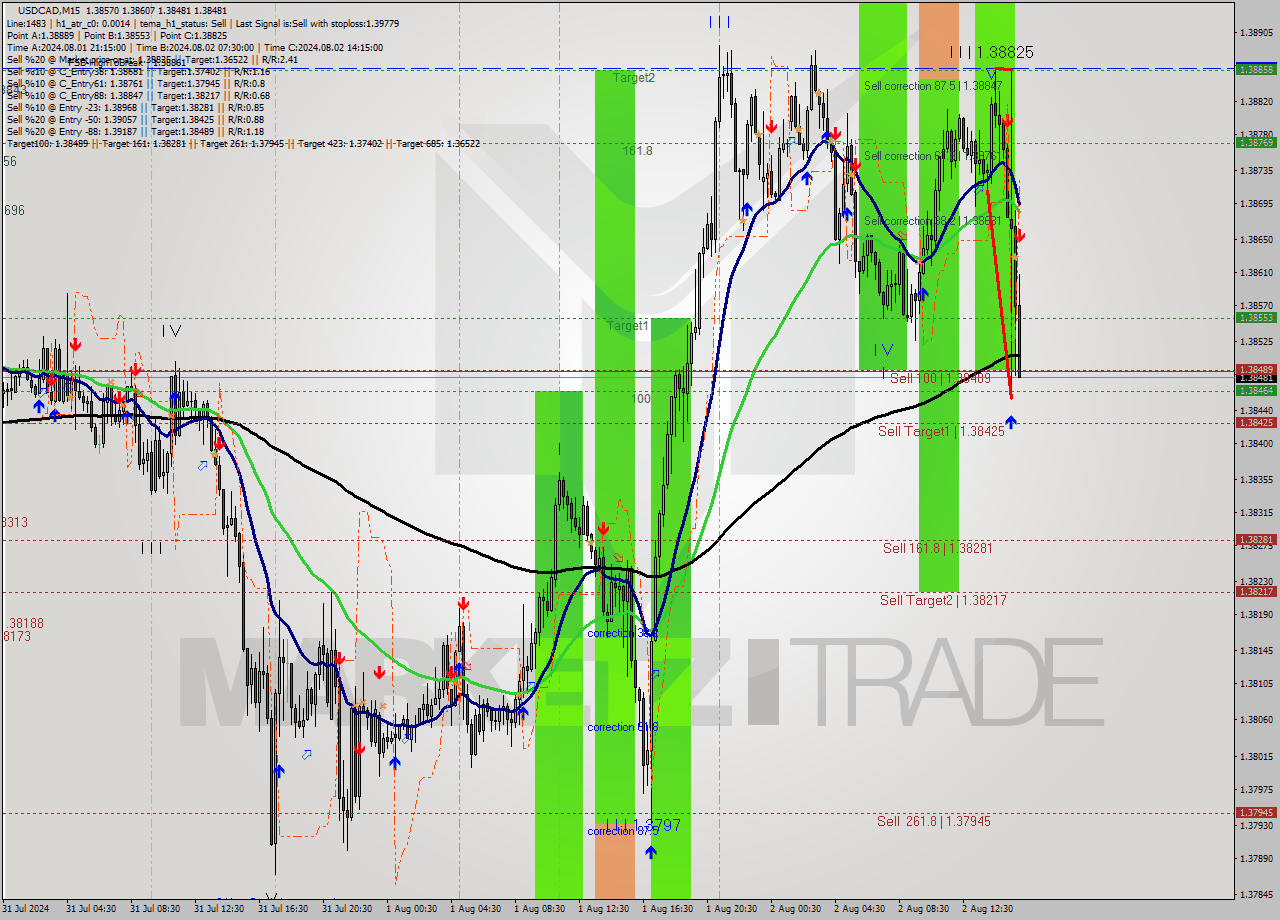Click the '1 Aug 16:30' time axis label
Image resolution: width=1280 pixels, height=920 pixels.
[x=667, y=909]
